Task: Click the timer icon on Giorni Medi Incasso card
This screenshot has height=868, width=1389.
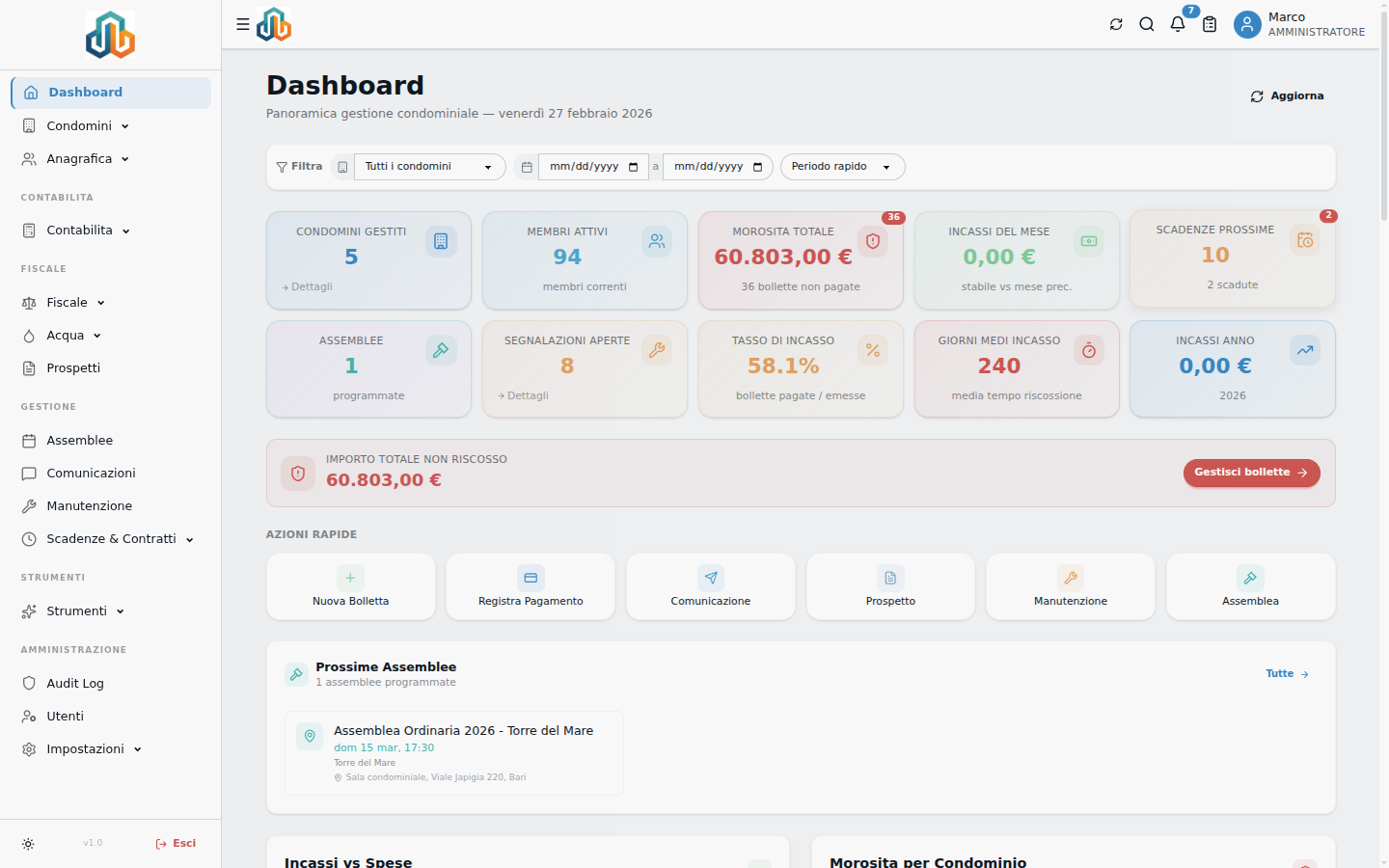Action: [1089, 350]
